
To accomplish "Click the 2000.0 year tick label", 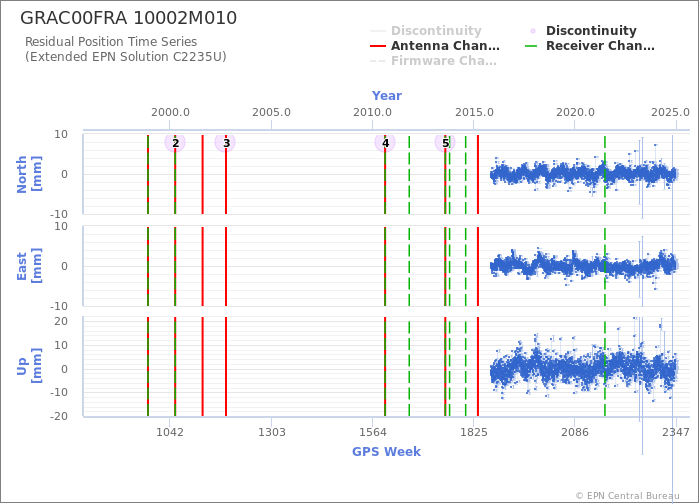I will click(x=170, y=112).
